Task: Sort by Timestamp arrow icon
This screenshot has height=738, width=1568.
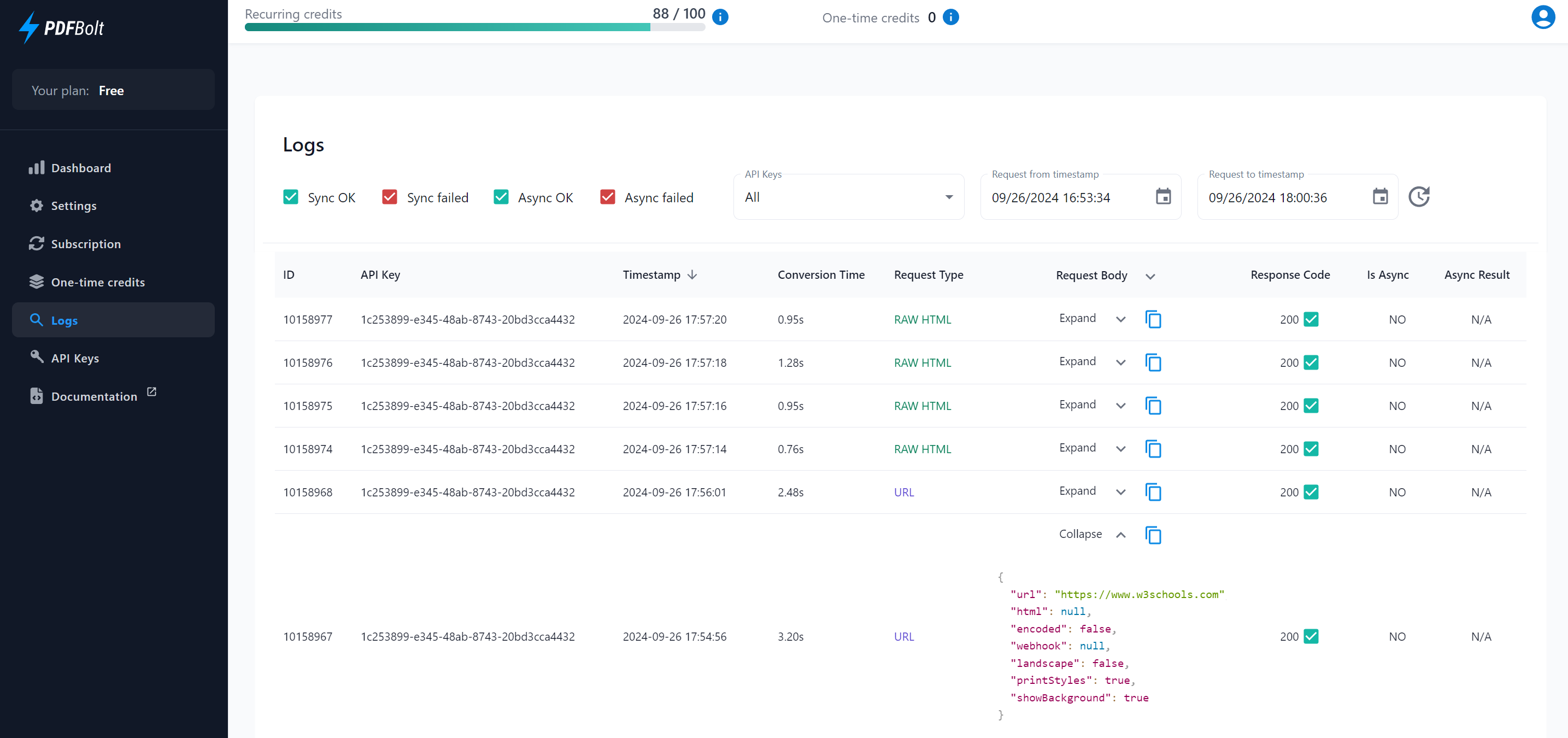Action: point(692,274)
